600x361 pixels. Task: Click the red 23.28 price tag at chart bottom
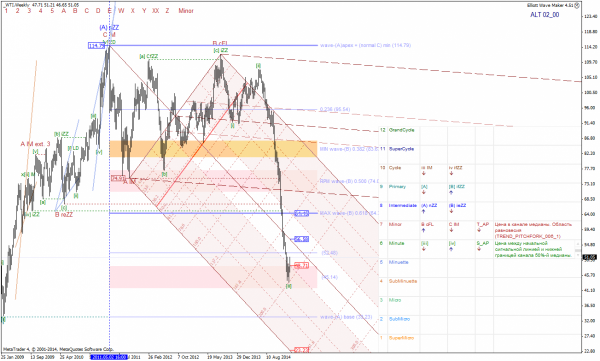coord(302,350)
